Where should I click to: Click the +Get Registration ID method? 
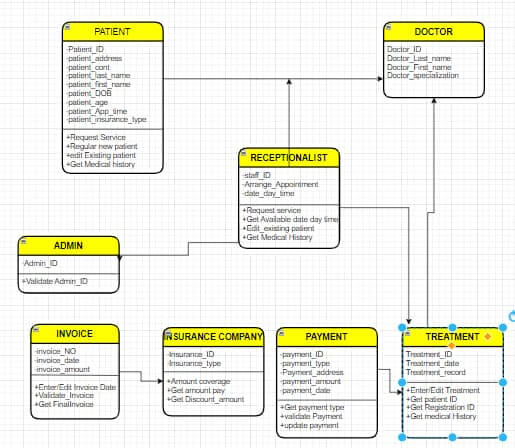pyautogui.click(x=440, y=407)
